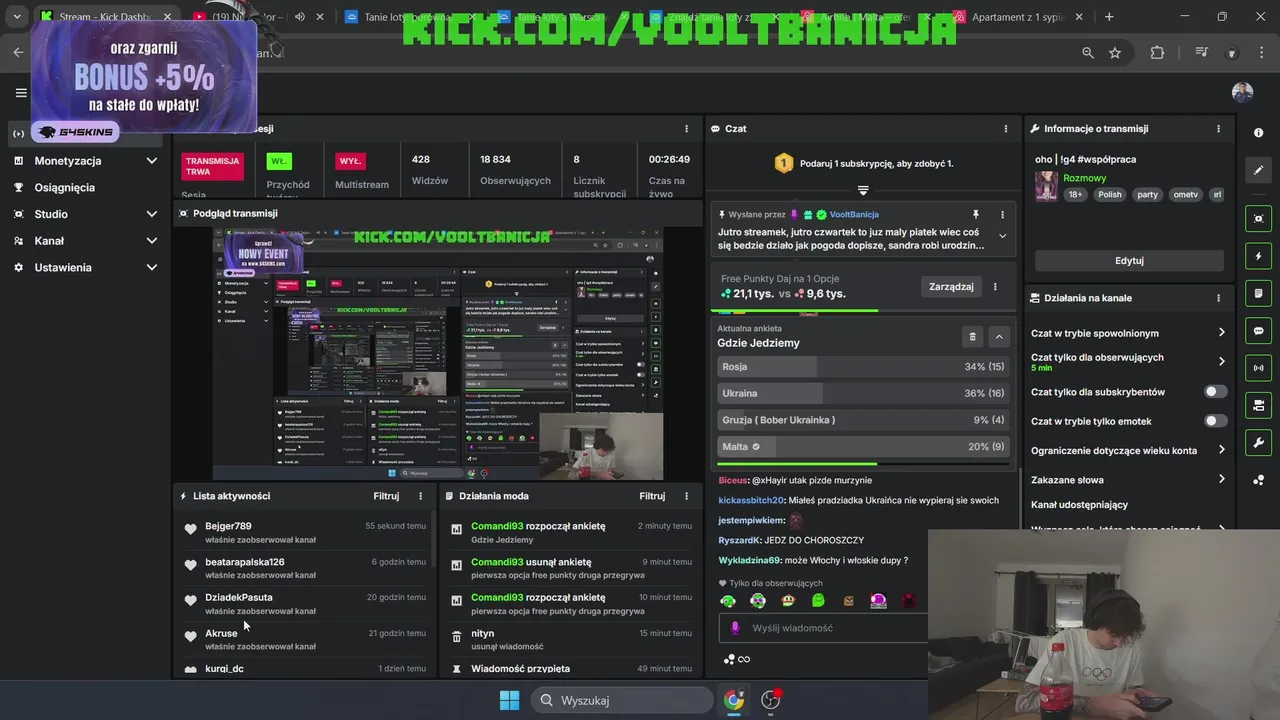Click the Windows Start button
Viewport: 1280px width, 720px height.
point(509,700)
